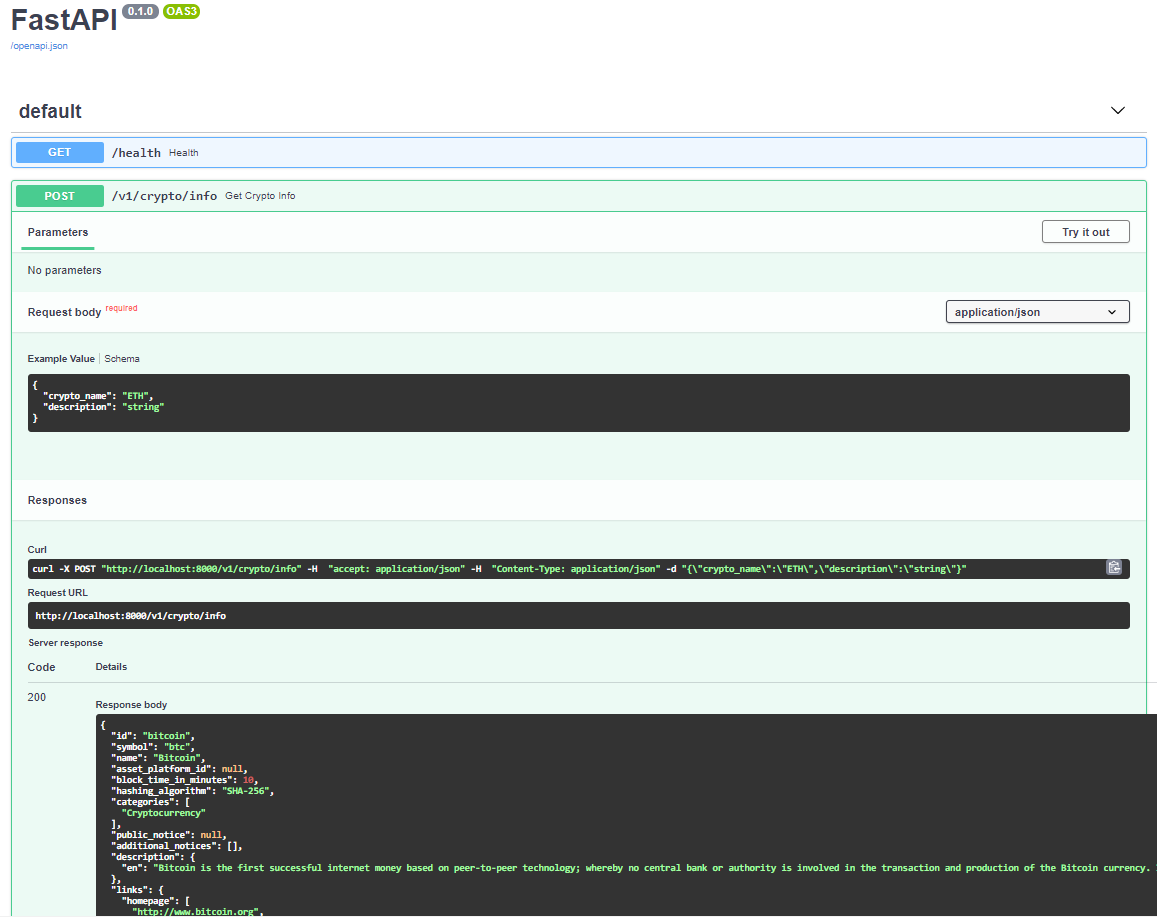Open the application/json content type dropdown
Screen dimensions: 1157x917
[x=1037, y=312]
